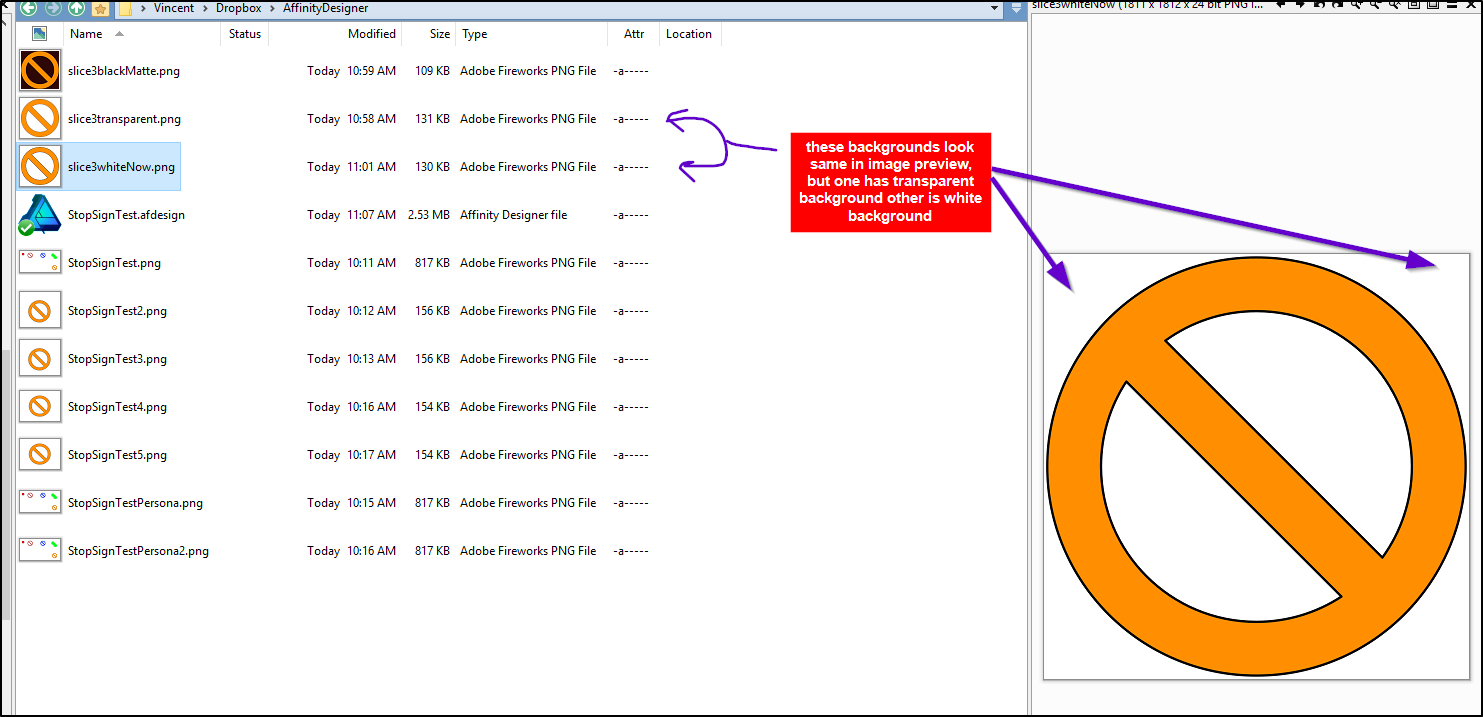This screenshot has width=1483, height=717.
Task: Click the folder icon in address bar
Action: pos(126,9)
